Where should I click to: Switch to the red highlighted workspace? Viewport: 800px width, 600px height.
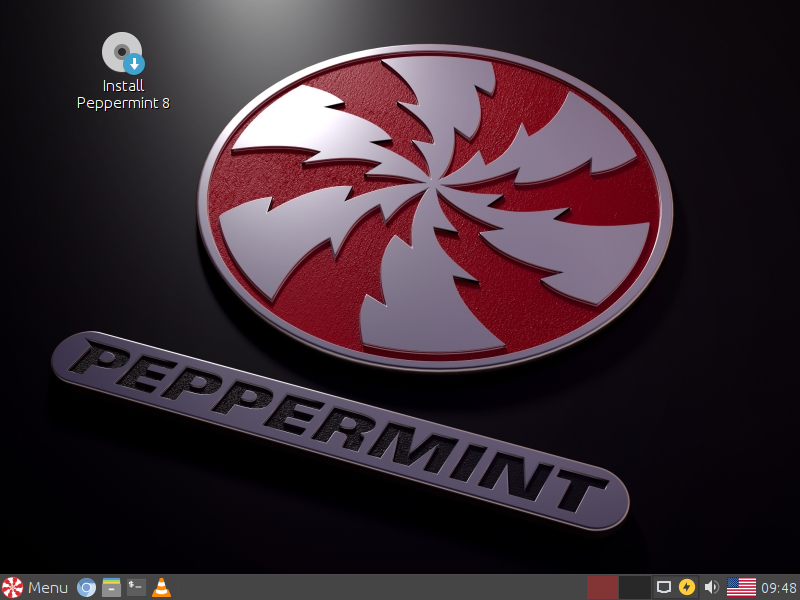(x=602, y=587)
